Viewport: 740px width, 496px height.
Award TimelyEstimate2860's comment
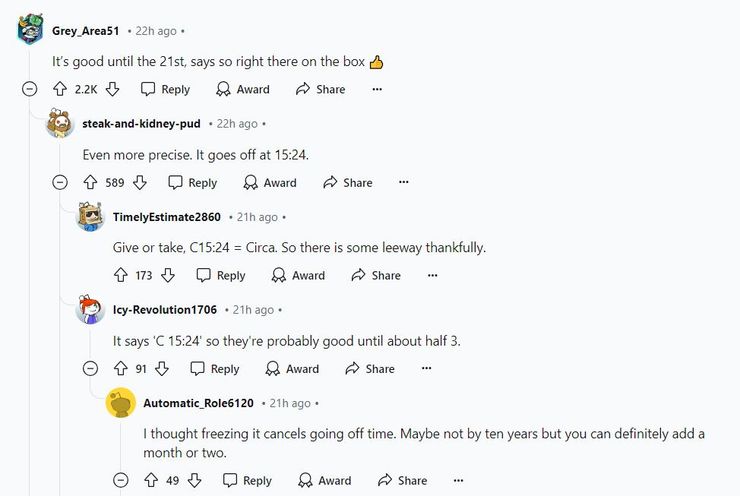click(x=298, y=275)
